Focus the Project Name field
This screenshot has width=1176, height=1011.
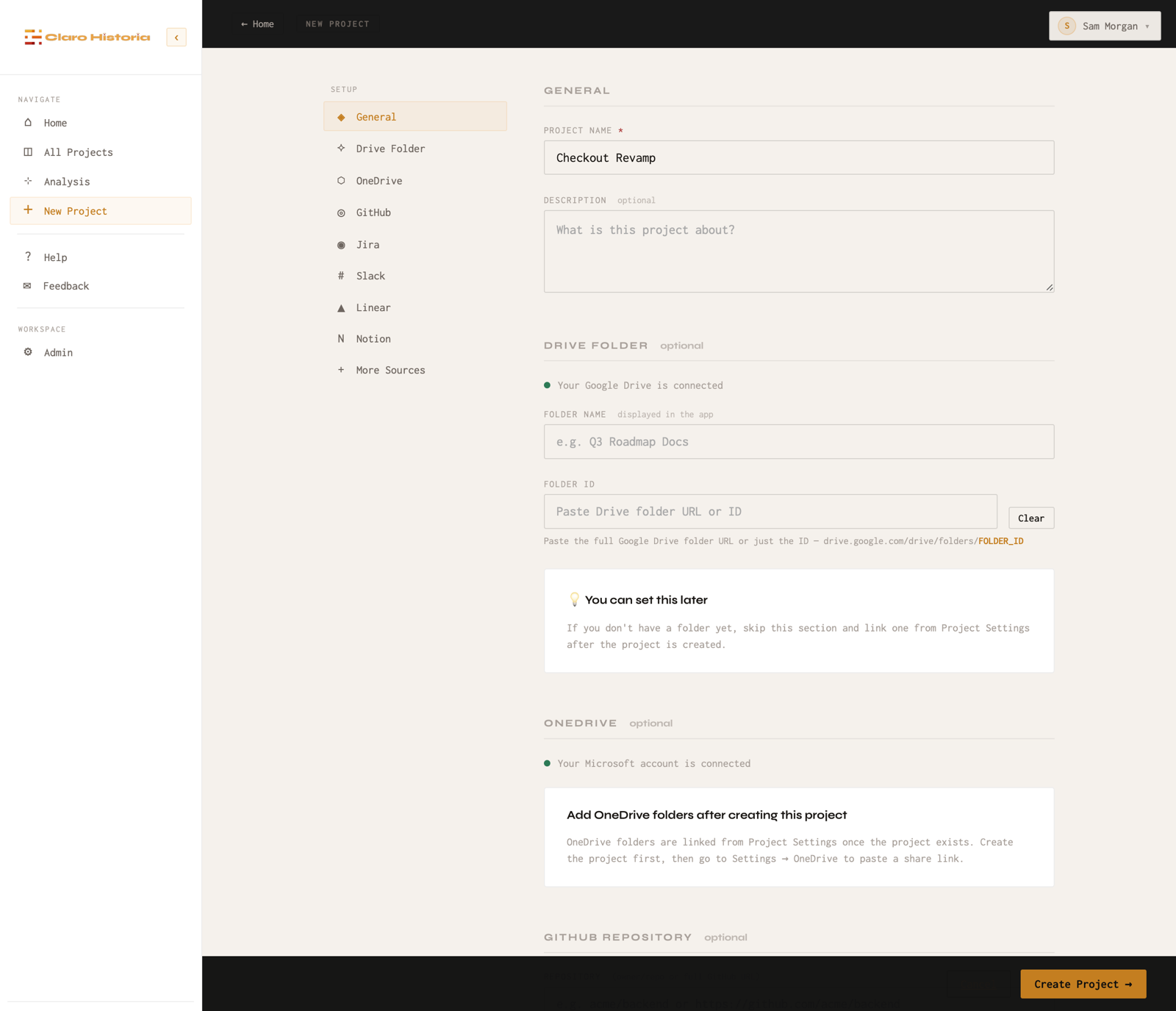(x=799, y=157)
